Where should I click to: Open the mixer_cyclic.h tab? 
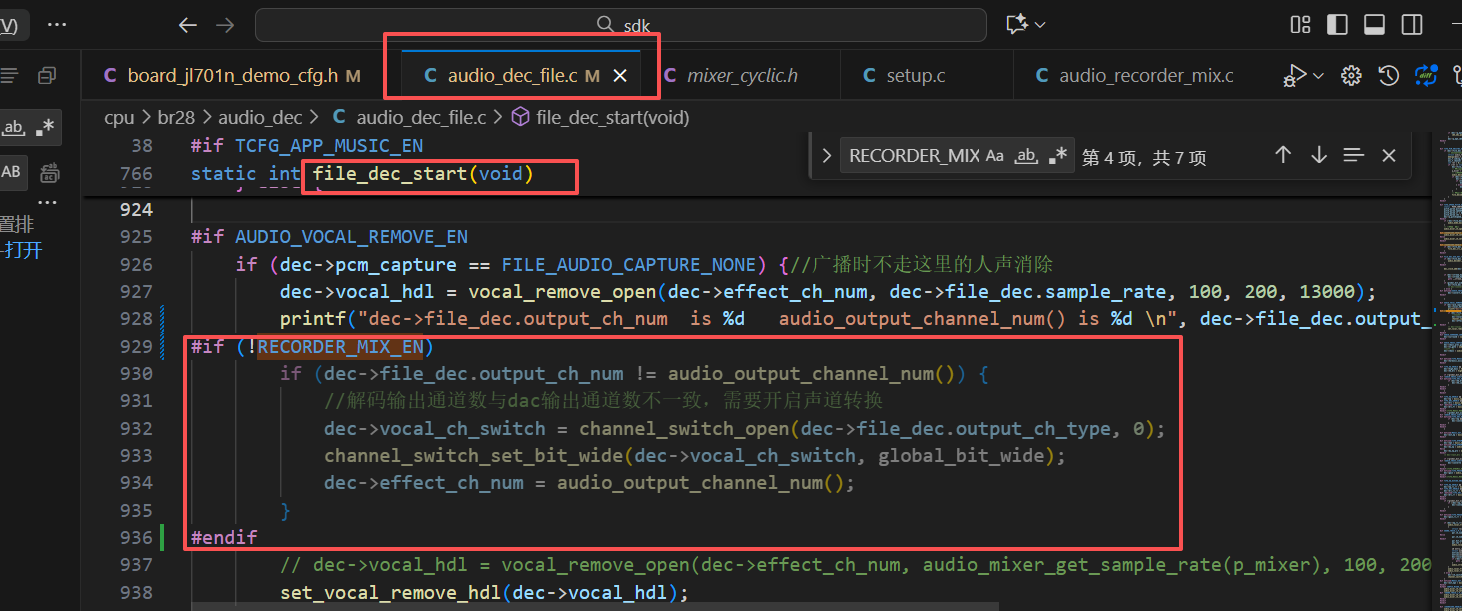coord(742,76)
